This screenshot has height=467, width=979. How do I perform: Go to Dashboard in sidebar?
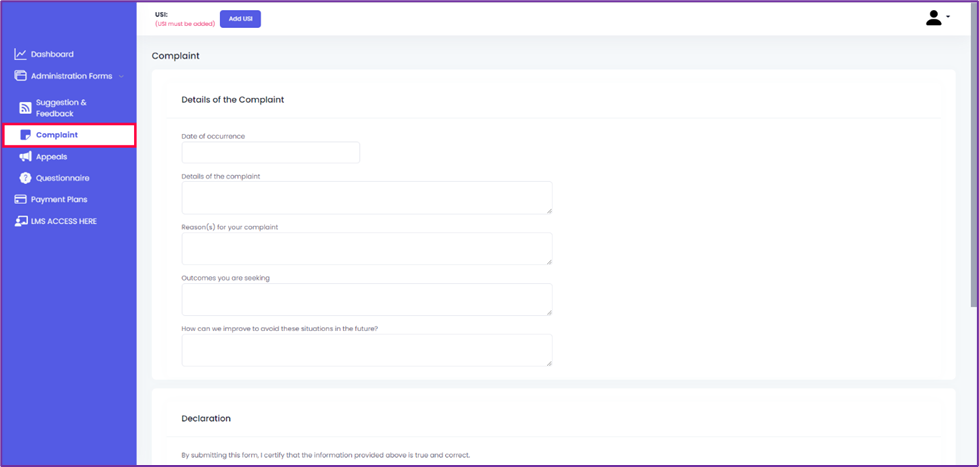click(x=52, y=54)
